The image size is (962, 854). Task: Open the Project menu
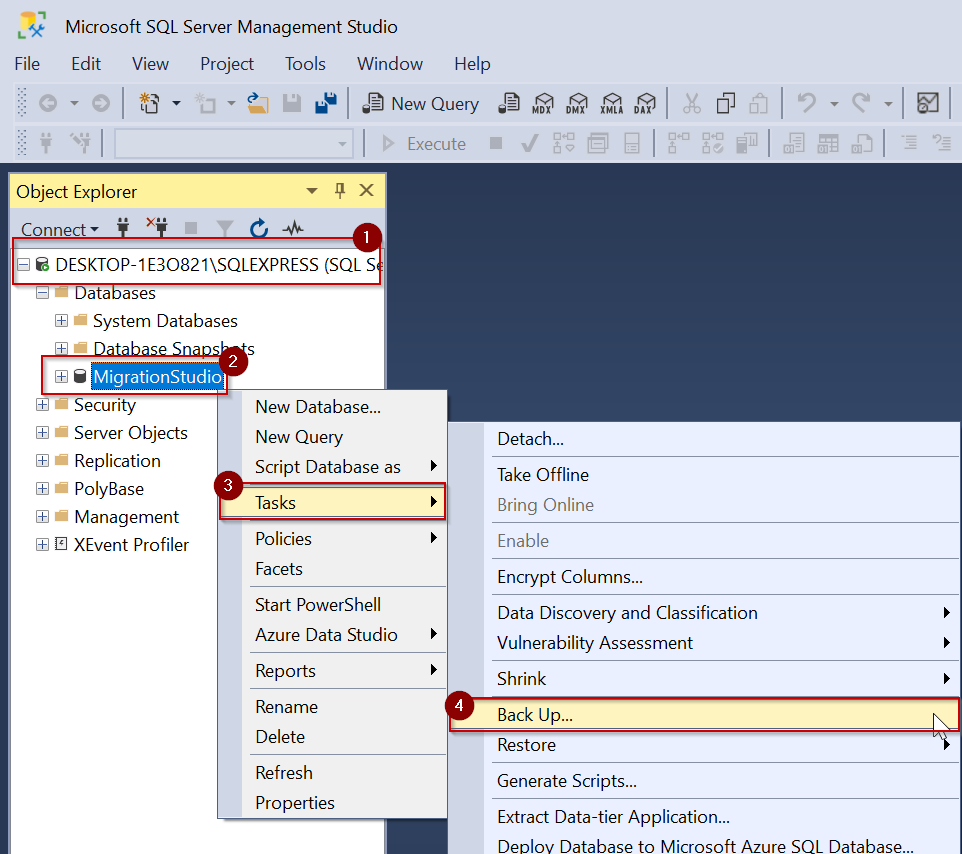[227, 64]
